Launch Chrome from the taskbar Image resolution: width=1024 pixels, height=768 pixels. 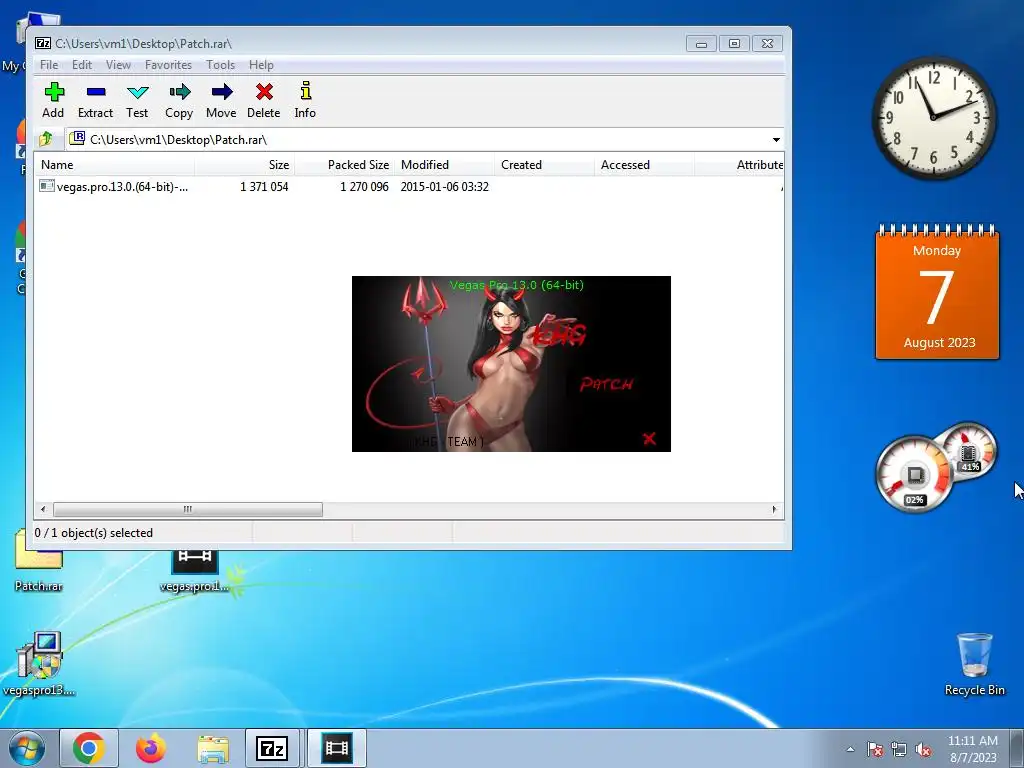point(89,748)
